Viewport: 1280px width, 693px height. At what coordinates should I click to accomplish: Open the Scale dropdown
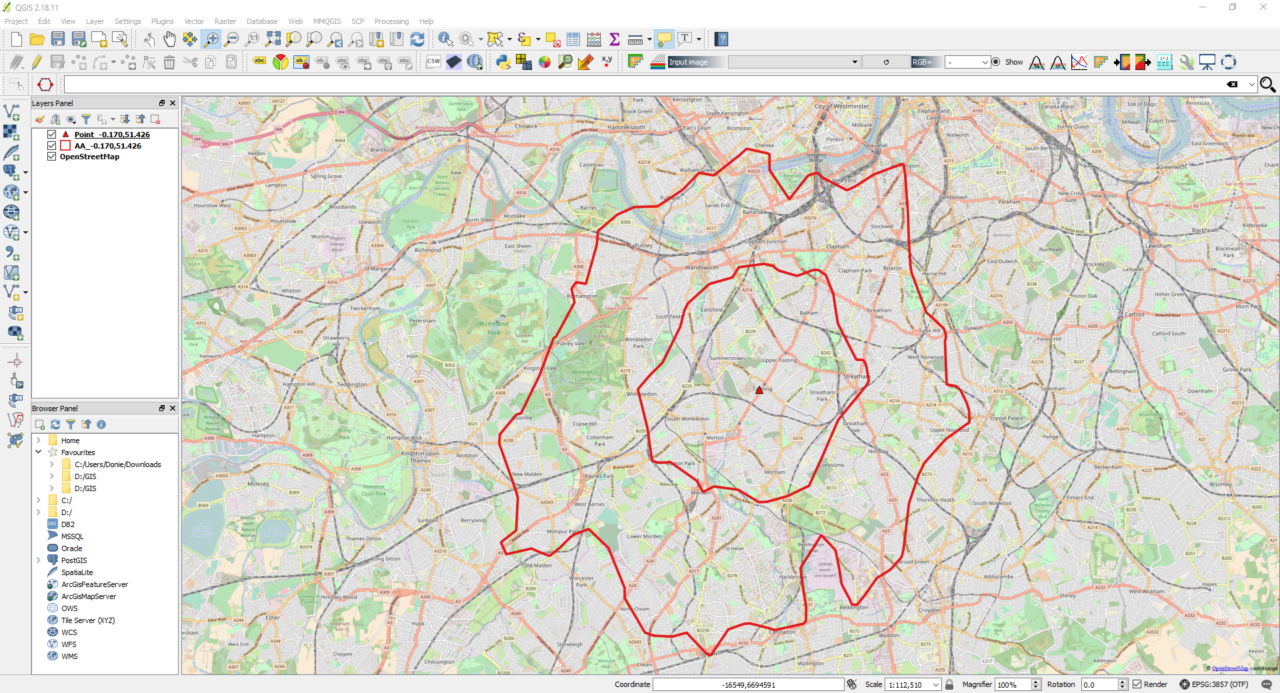coord(936,684)
